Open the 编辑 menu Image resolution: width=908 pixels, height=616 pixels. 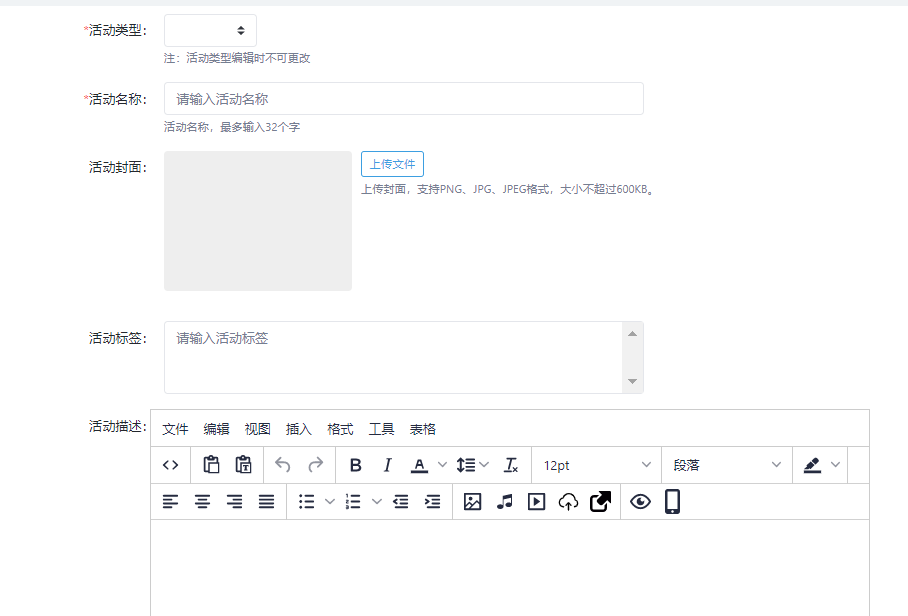pyautogui.click(x=216, y=429)
